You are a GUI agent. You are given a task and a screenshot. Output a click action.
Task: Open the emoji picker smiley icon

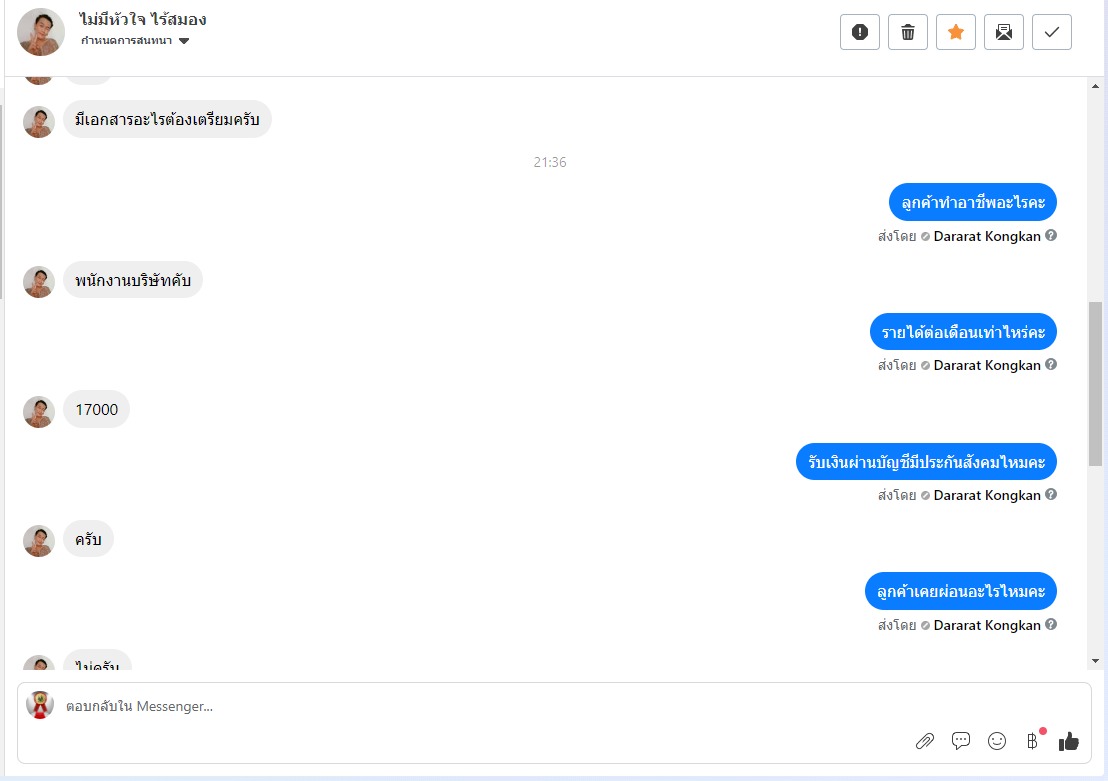[997, 741]
